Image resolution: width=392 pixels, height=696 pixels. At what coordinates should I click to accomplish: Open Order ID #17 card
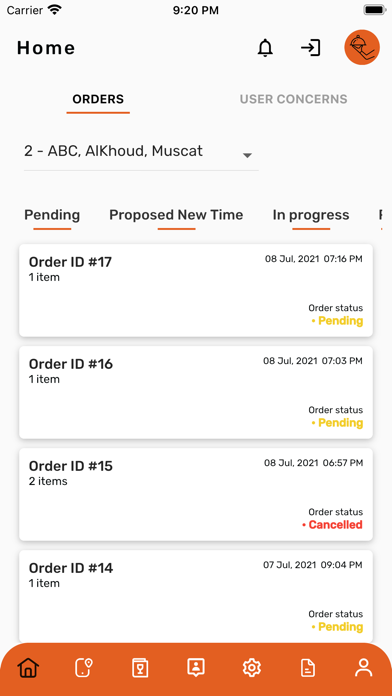[x=196, y=290]
